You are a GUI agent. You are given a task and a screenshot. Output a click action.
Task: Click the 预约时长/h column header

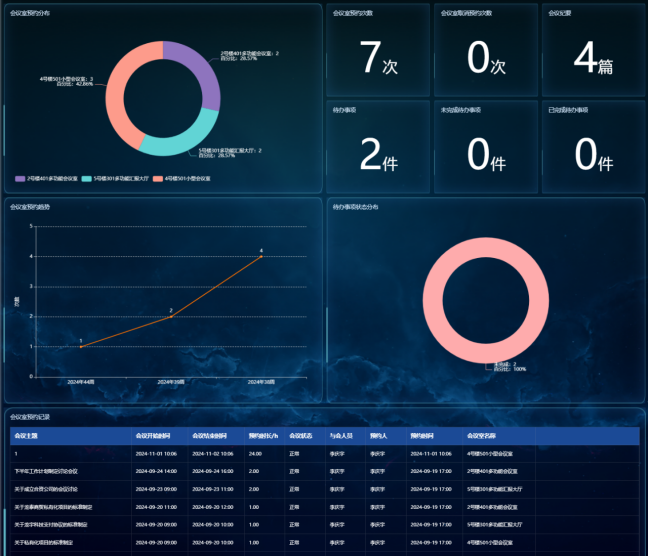pos(261,436)
